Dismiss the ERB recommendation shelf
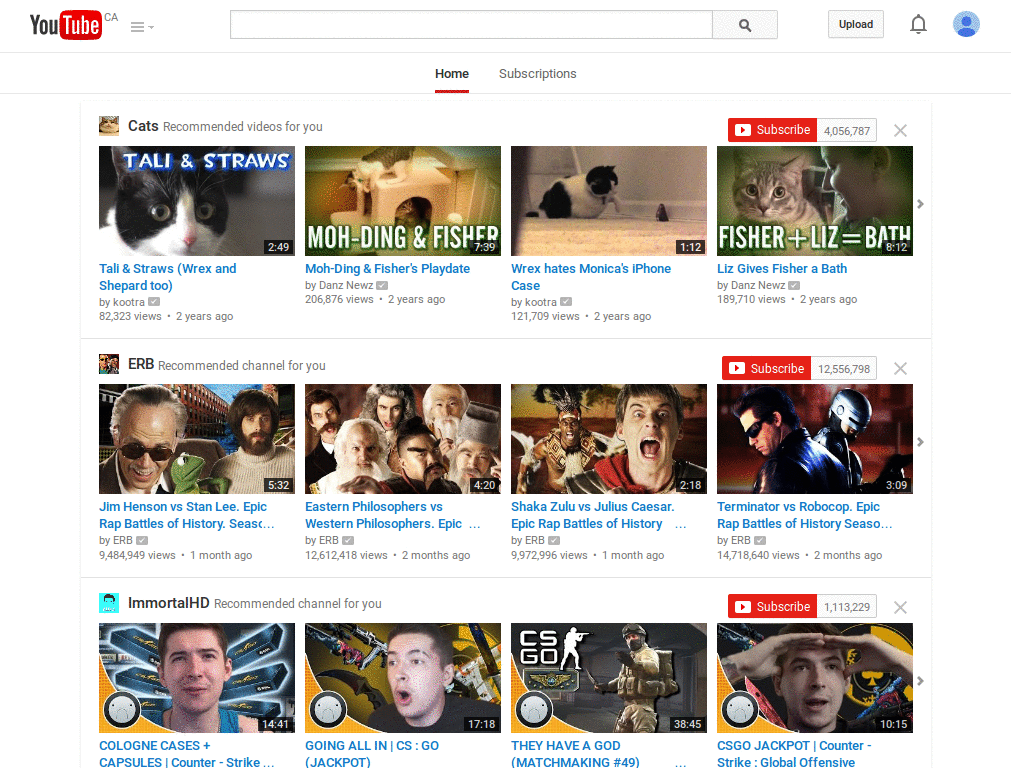 900,369
